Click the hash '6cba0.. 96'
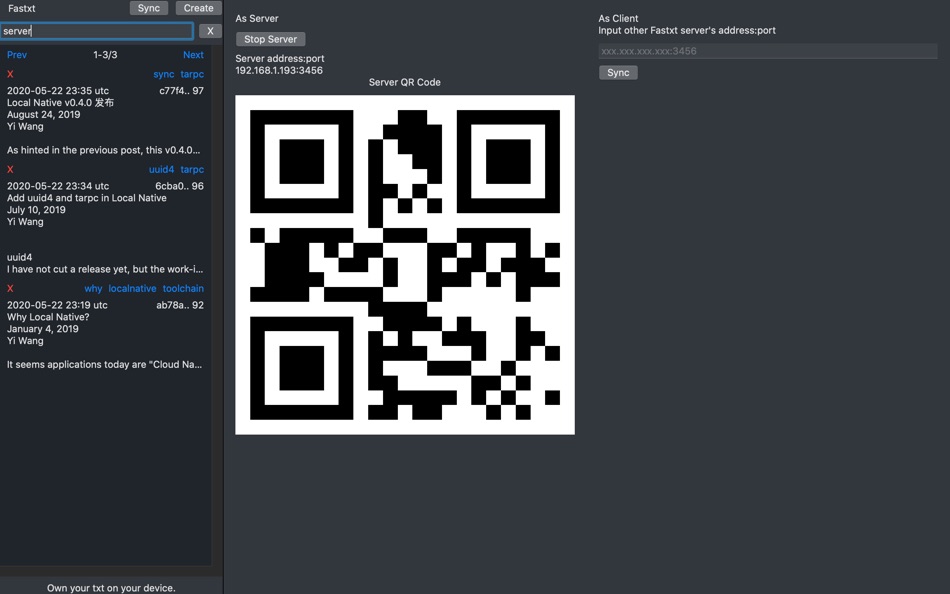 click(179, 186)
